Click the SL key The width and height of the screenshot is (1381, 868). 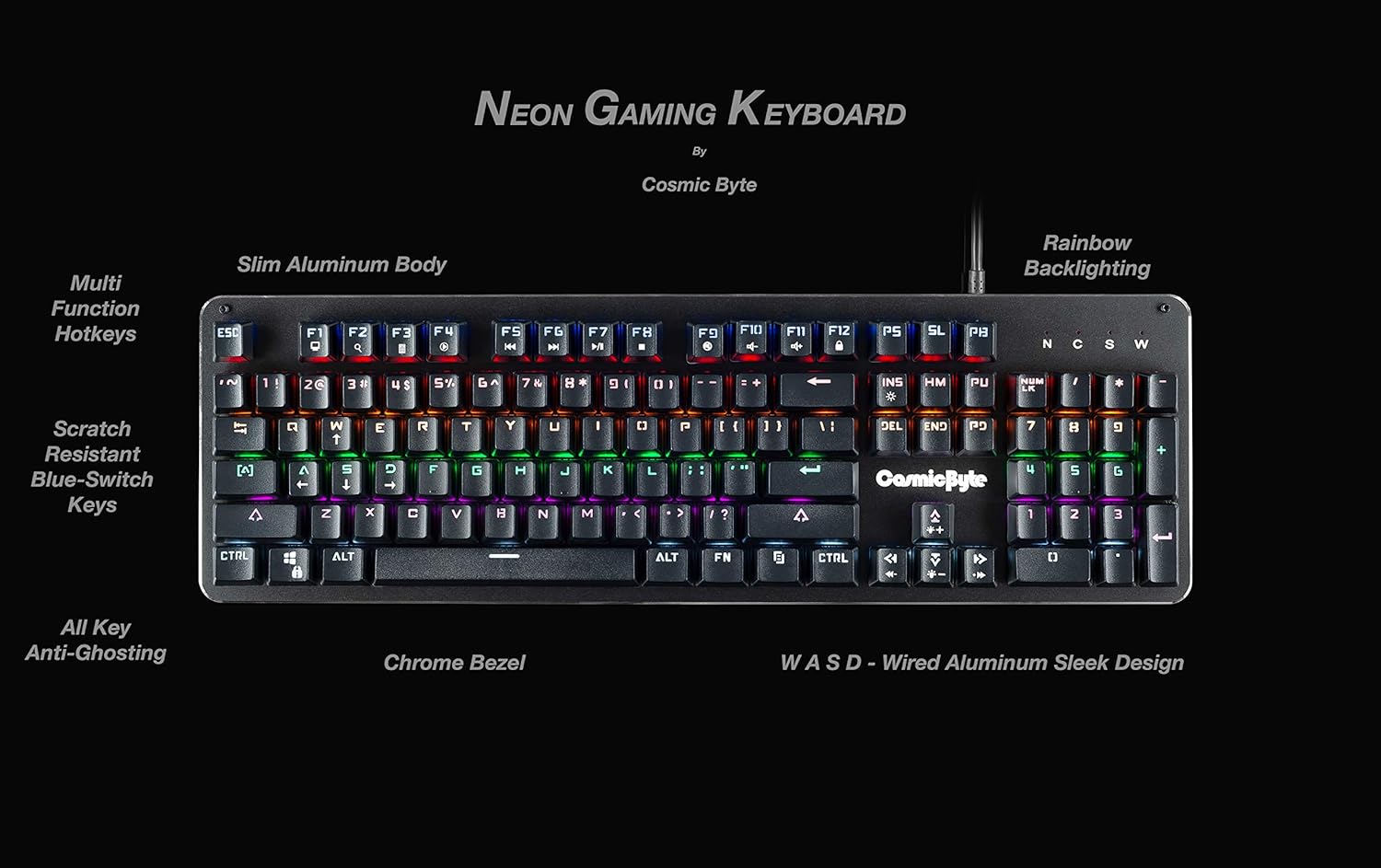935,339
